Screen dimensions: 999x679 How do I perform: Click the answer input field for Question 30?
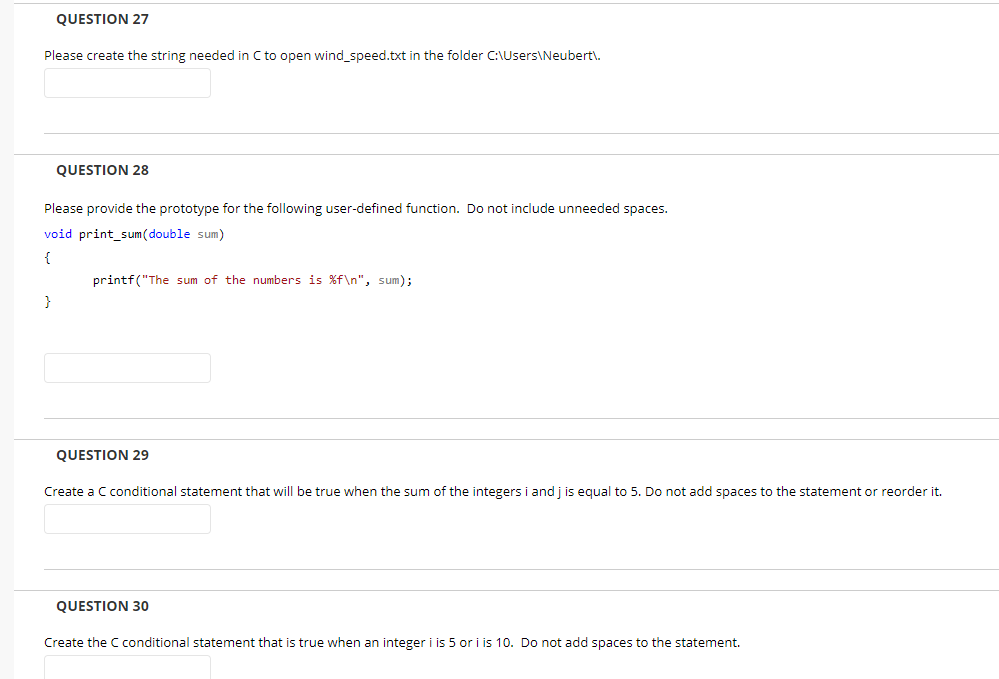pyautogui.click(x=127, y=669)
